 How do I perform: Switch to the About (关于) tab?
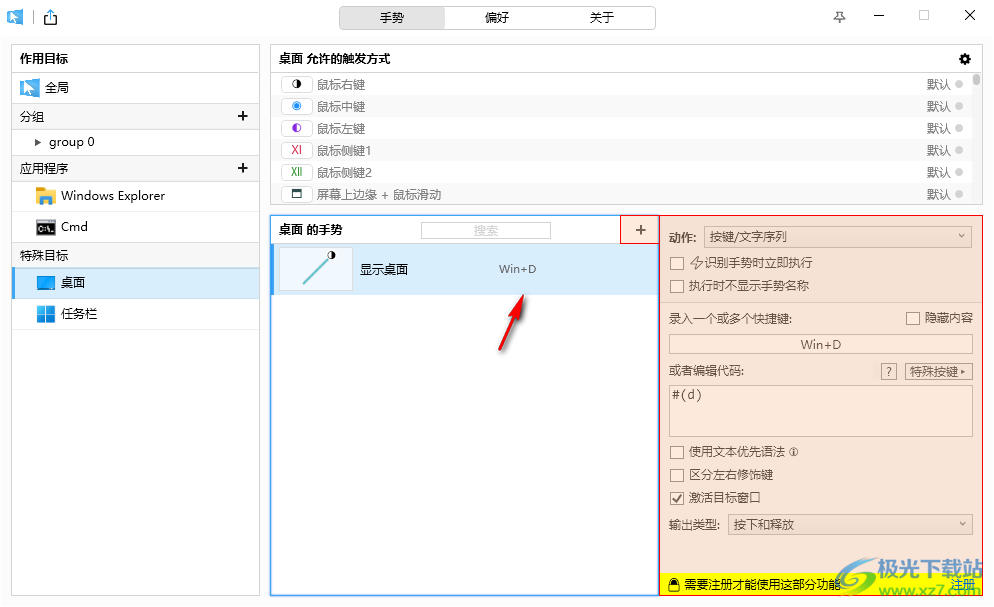602,18
